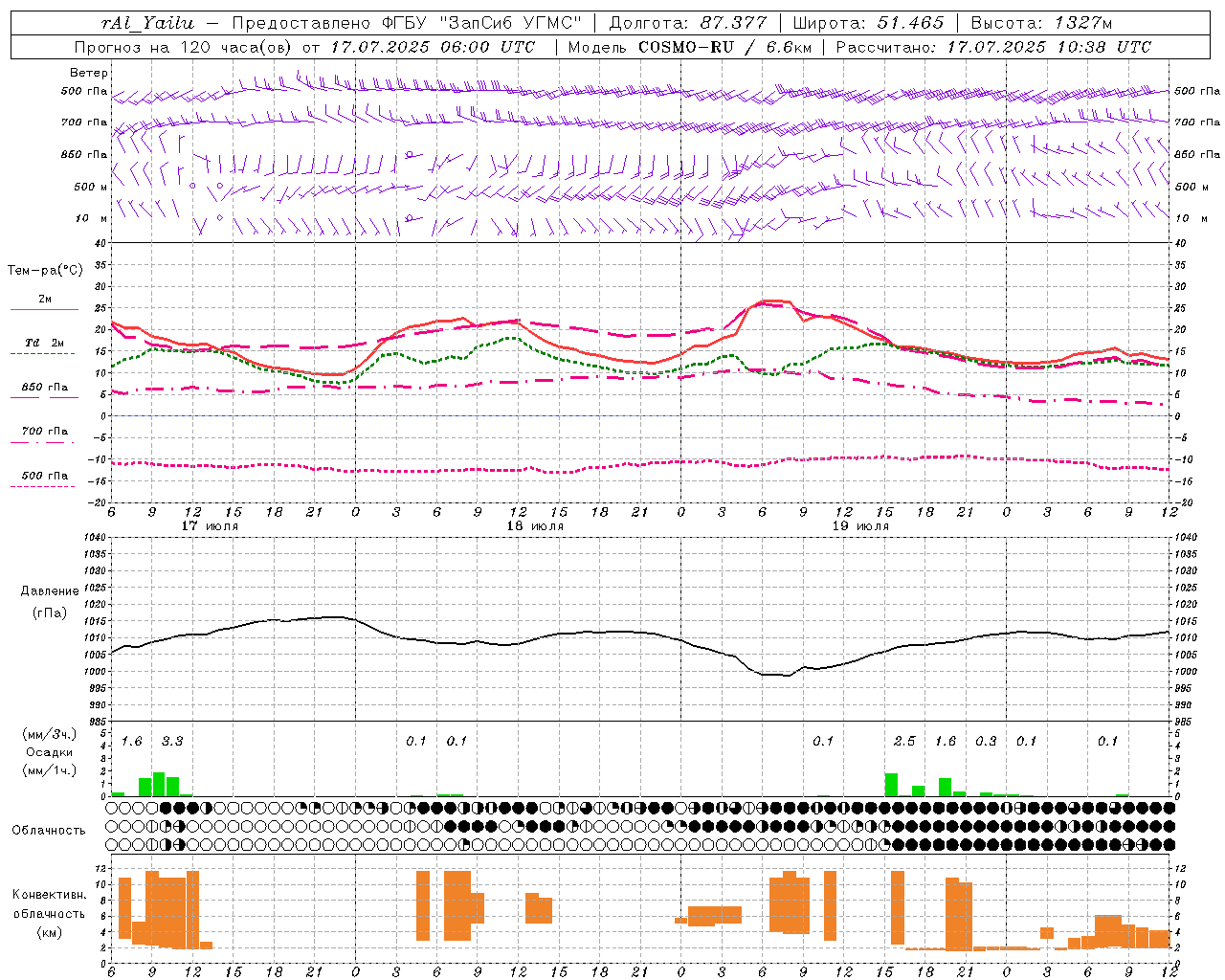Viewport: 1225px width, 980px height.
Task: Click the Td 2м legend entry
Action: point(45,343)
